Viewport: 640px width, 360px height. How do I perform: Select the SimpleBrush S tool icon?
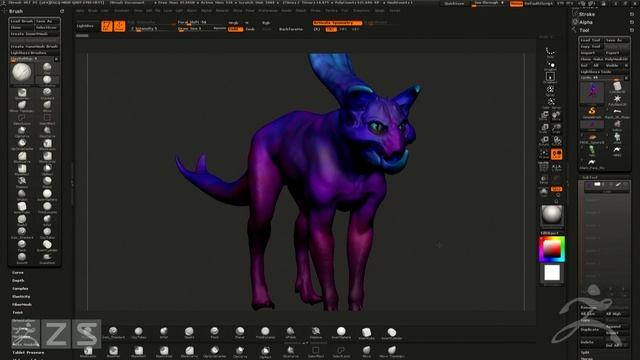tap(592, 111)
